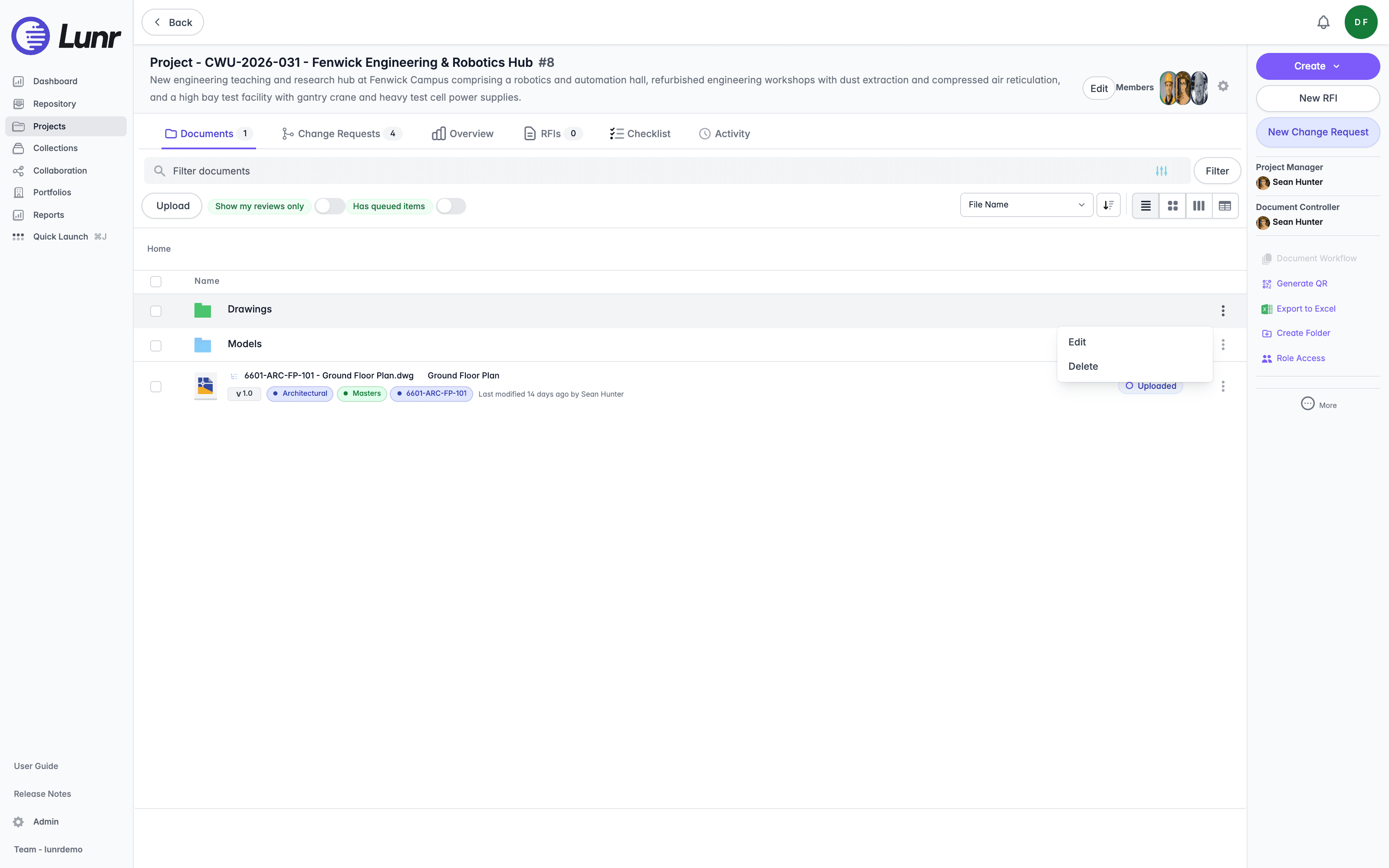Screen dimensions: 1389x868
Task: Click the Lunr logo
Action: (x=66, y=36)
